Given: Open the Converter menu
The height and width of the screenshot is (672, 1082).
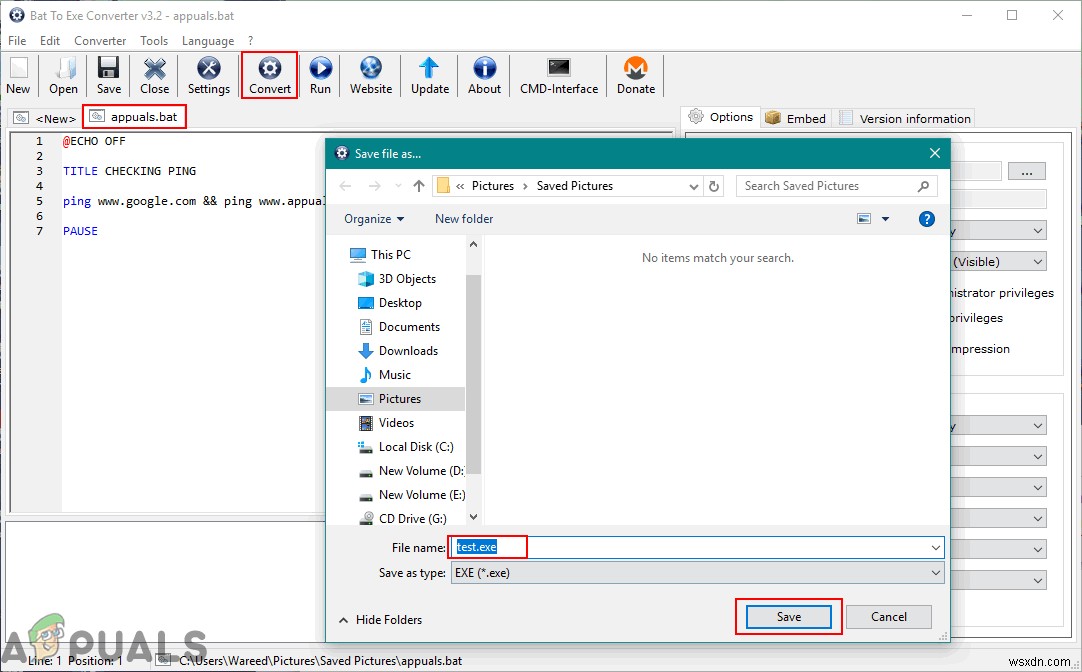Looking at the screenshot, I should click(x=99, y=41).
